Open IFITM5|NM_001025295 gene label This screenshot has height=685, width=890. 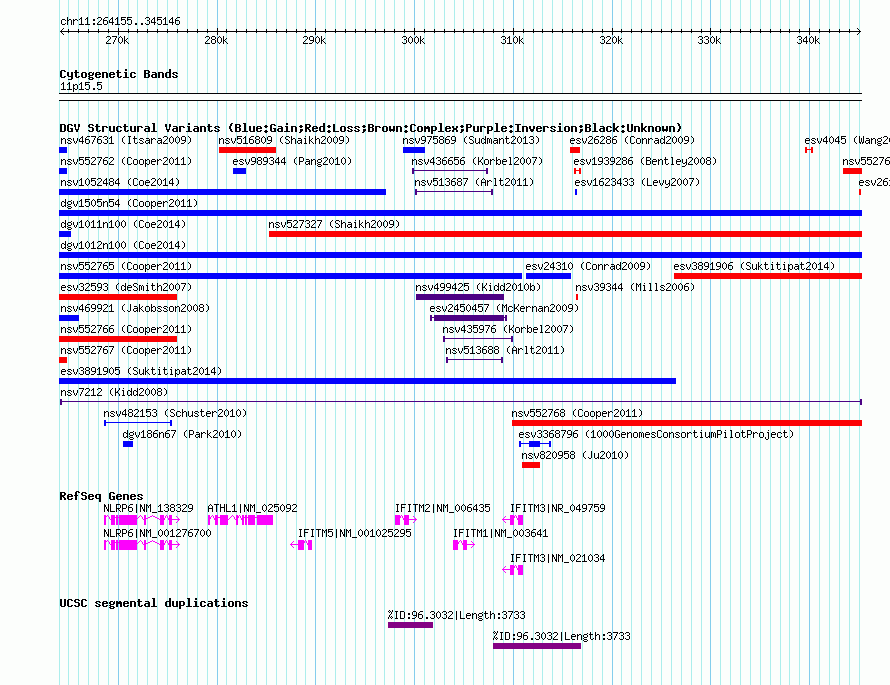click(x=354, y=533)
